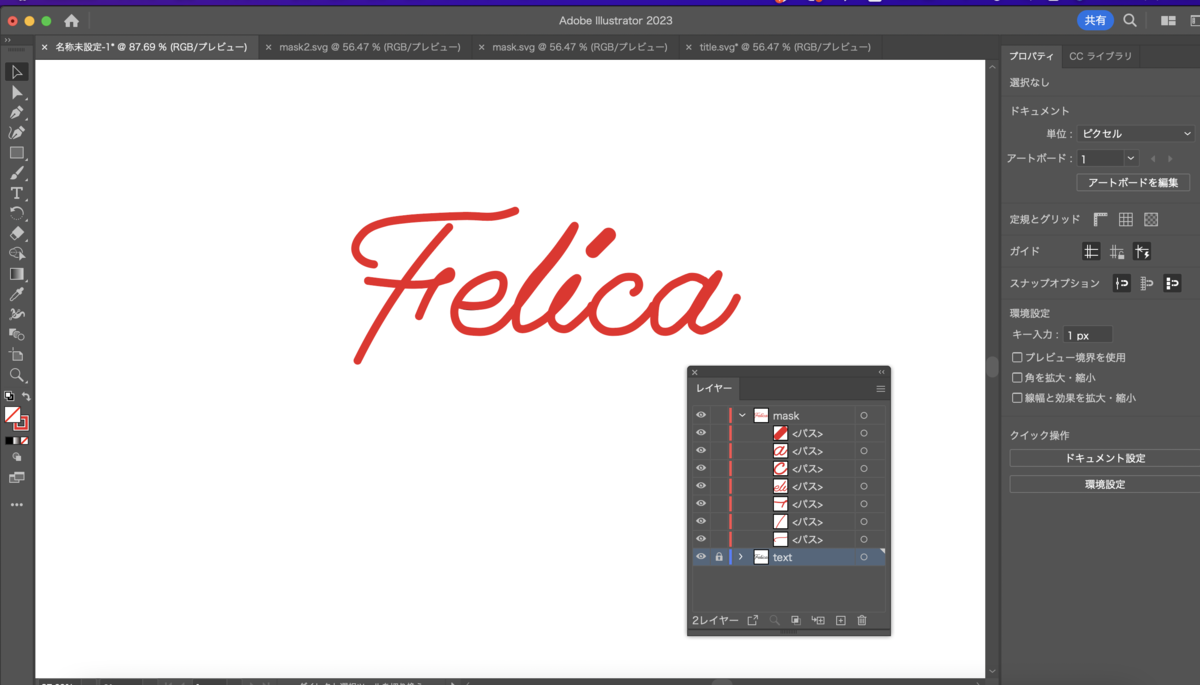Open the Search magnifier in title bar
The image size is (1200, 685).
pyautogui.click(x=1130, y=20)
